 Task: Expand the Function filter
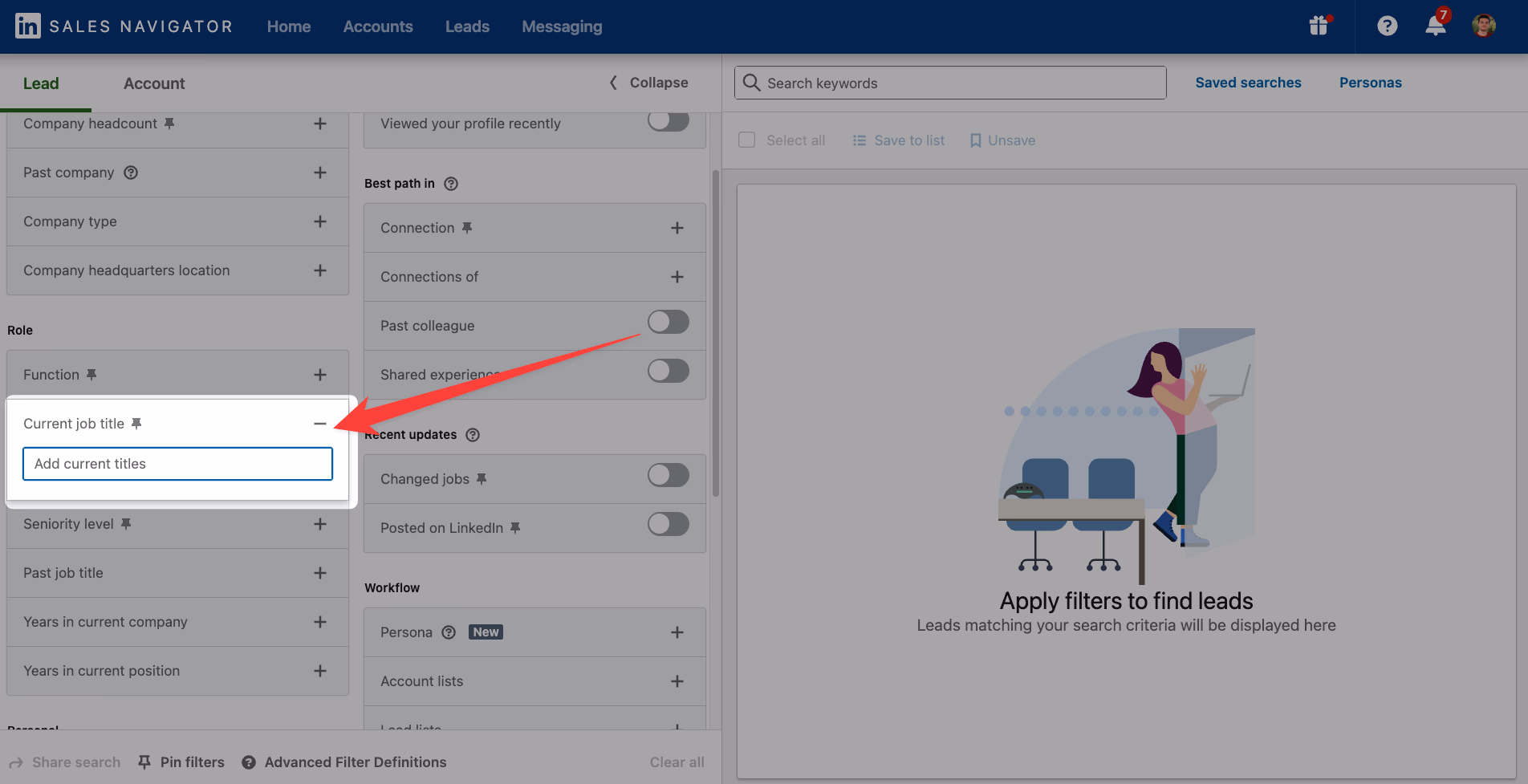[x=320, y=375]
